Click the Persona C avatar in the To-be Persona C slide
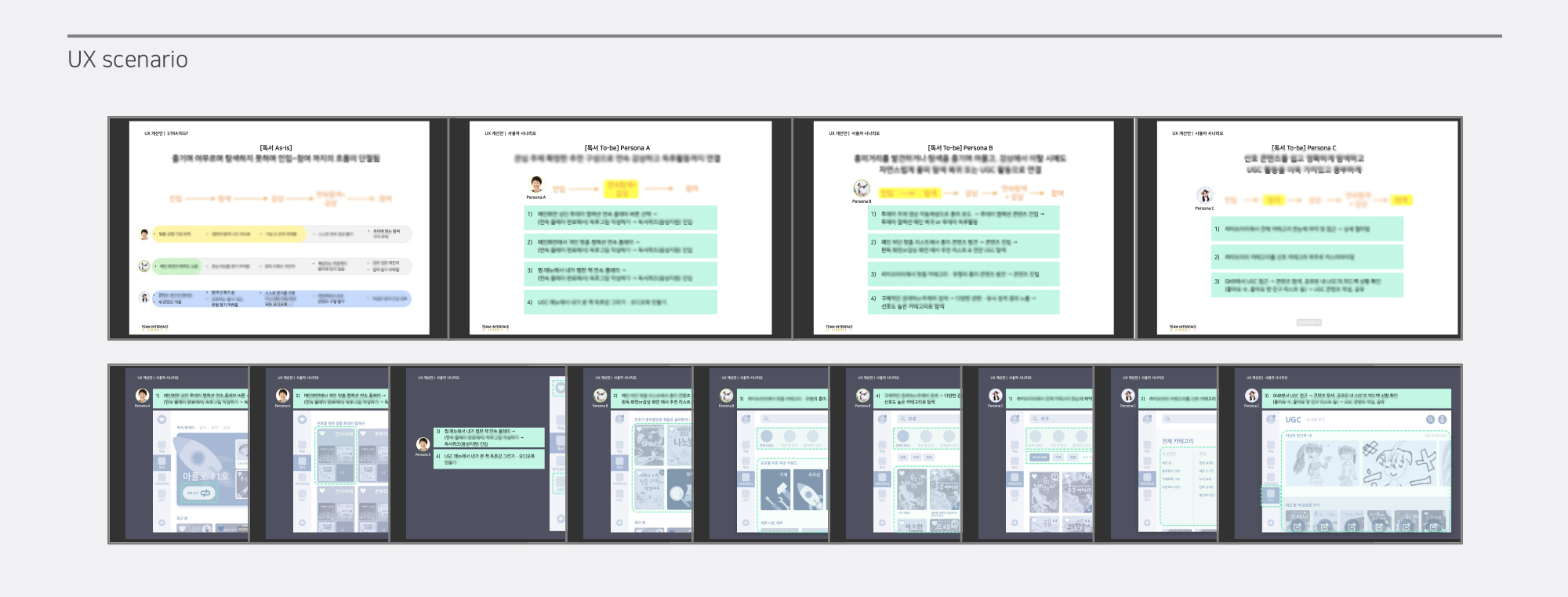This screenshot has width=1568, height=597. point(1204,196)
